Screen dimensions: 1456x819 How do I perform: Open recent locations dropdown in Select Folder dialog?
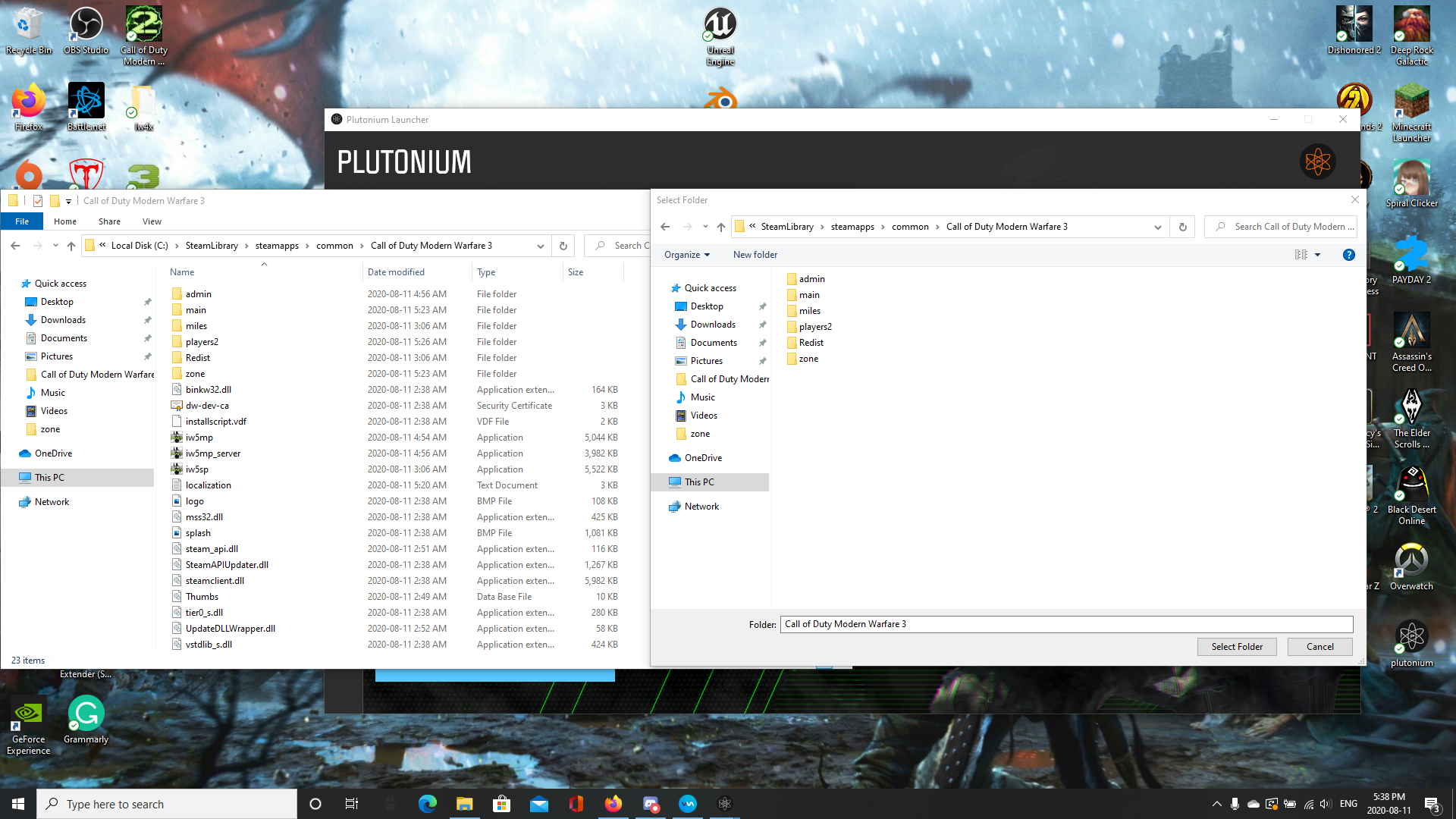point(705,227)
